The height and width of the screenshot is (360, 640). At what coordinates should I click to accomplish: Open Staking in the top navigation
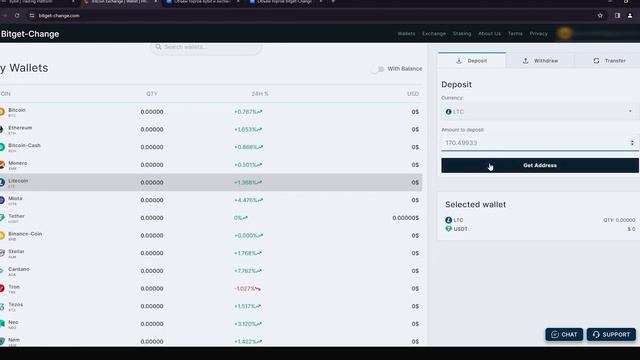[462, 33]
